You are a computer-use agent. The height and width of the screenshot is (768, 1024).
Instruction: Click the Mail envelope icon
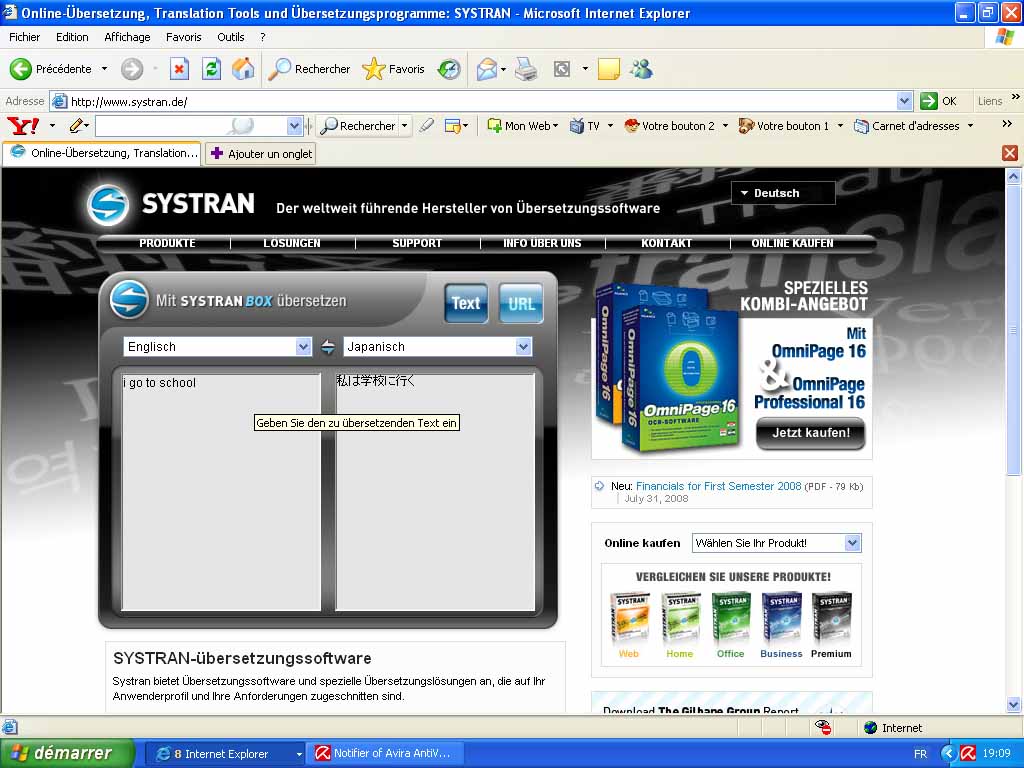(487, 69)
